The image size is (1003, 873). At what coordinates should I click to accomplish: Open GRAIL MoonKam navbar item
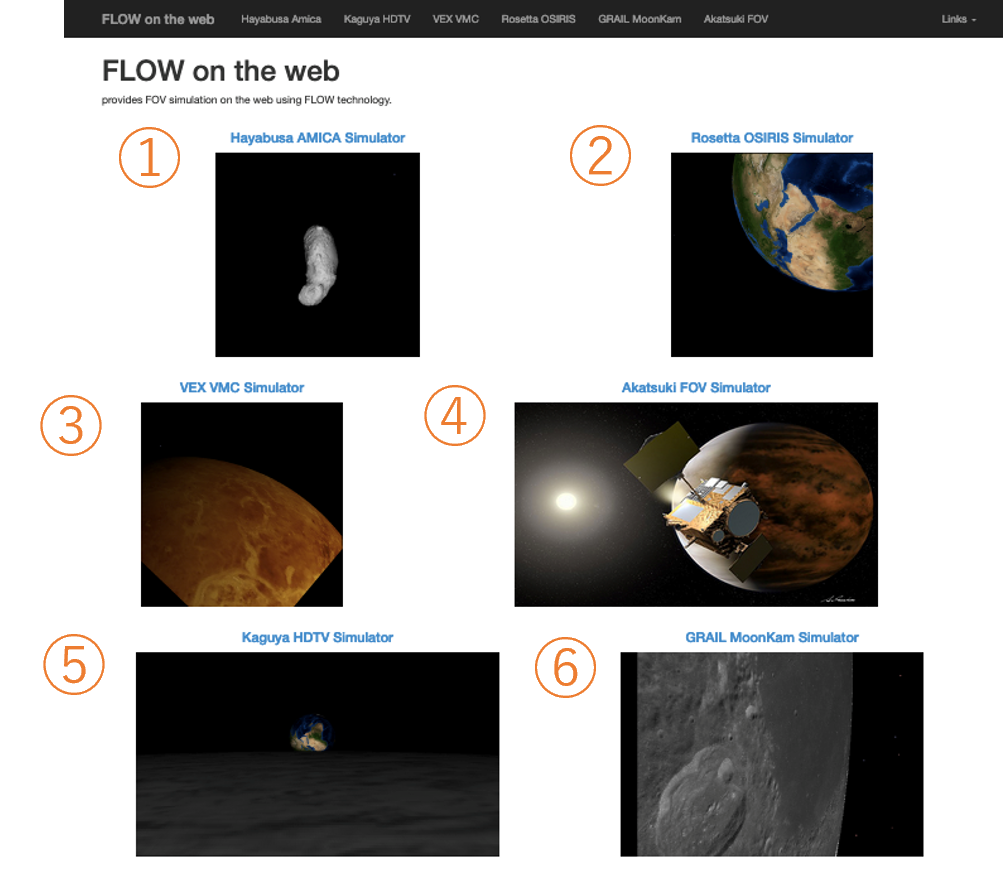click(x=640, y=19)
